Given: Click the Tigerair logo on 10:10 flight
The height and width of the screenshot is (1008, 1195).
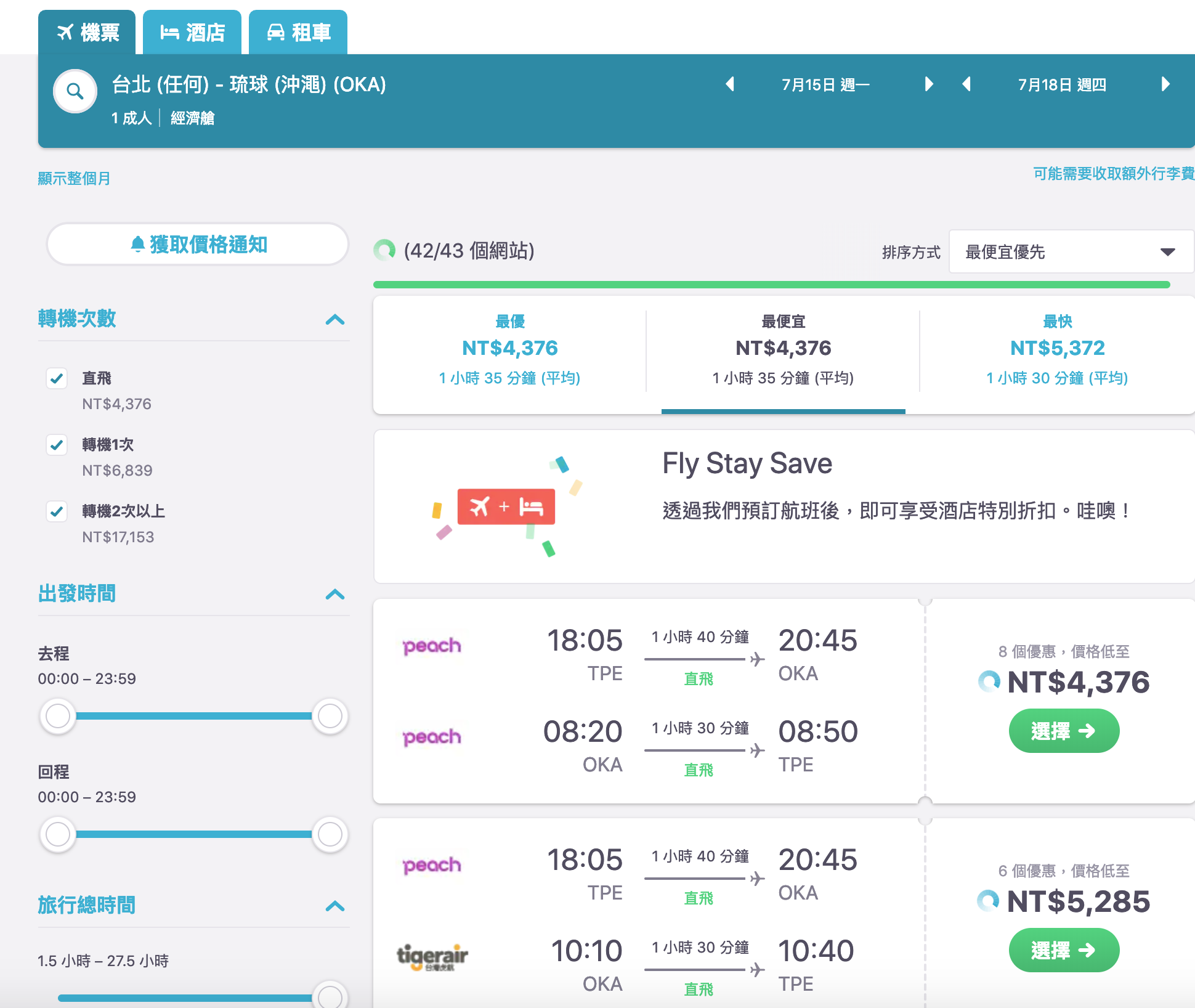Looking at the screenshot, I should pos(432,957).
